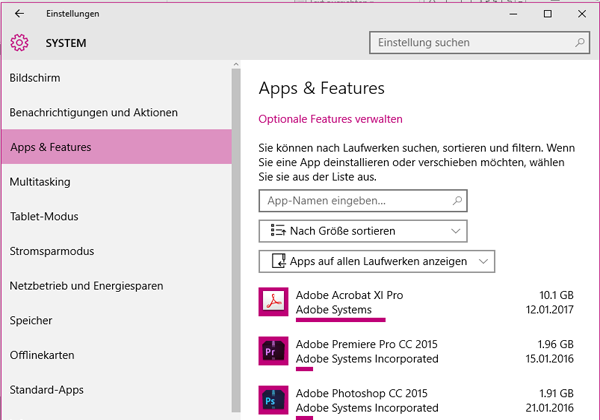Open the Tablet-Modus settings
Image resolution: width=600 pixels, height=420 pixels.
coord(117,217)
